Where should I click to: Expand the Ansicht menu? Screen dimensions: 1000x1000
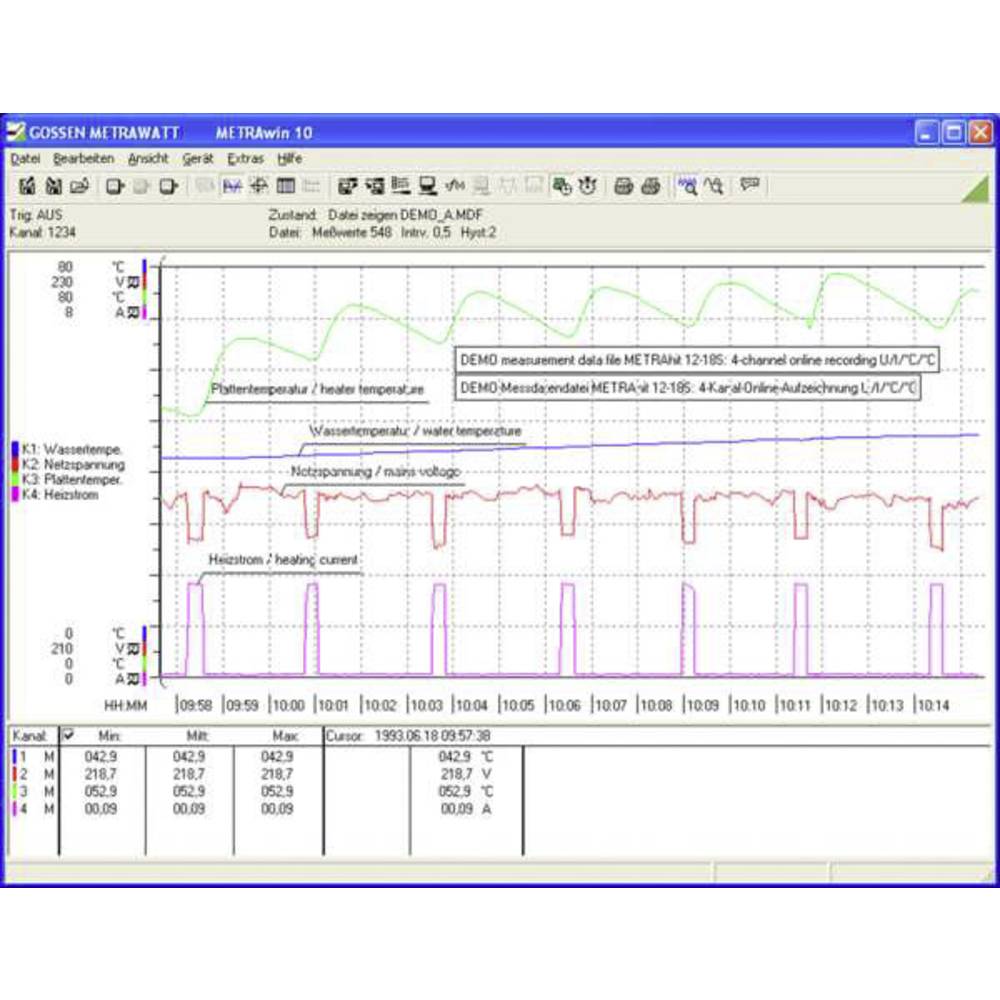click(148, 159)
